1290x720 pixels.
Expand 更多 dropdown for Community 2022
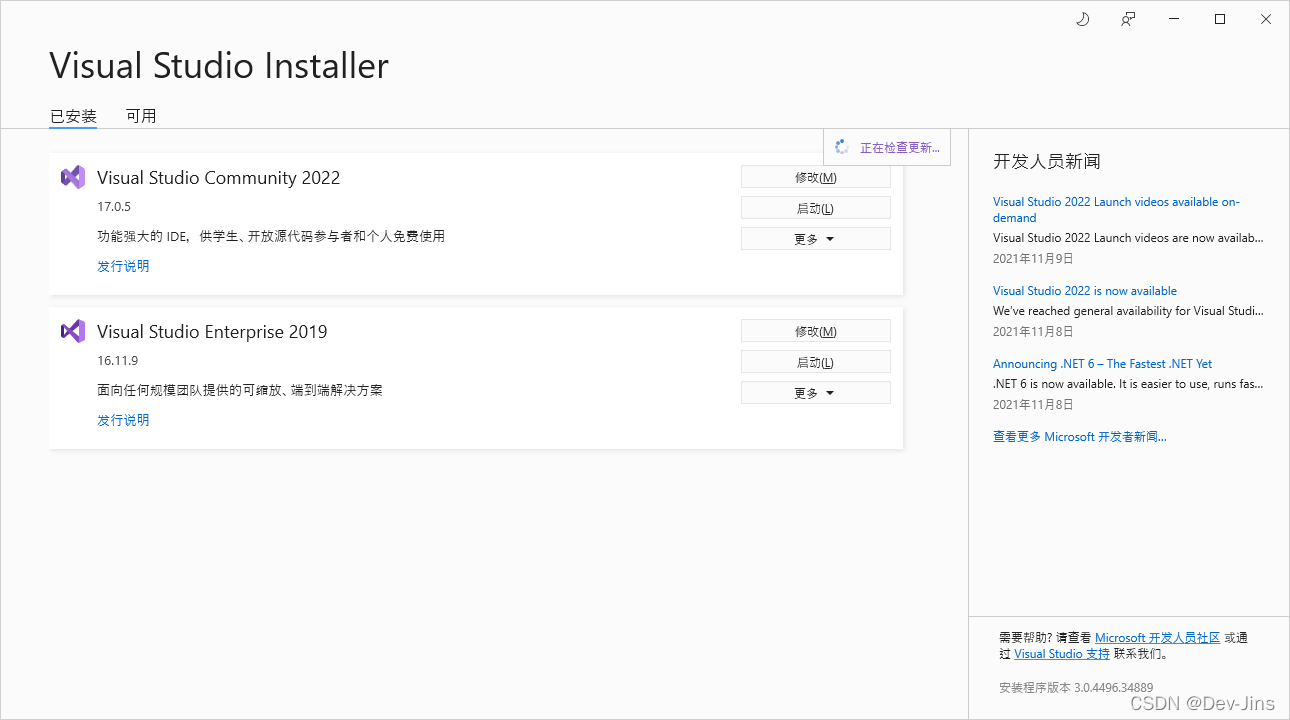(x=815, y=239)
